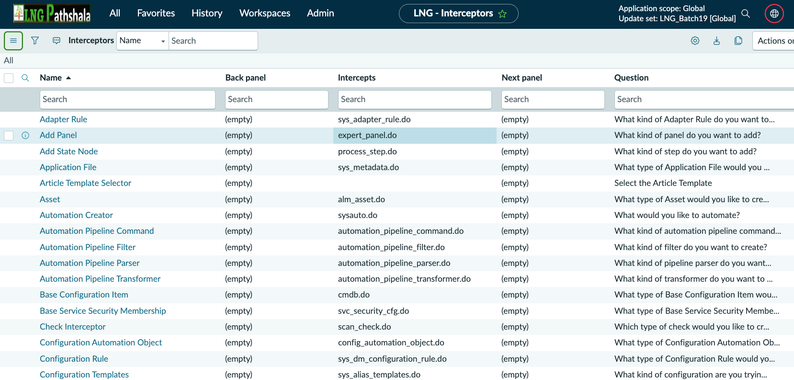Open the History menu
This screenshot has height=380, width=794.
point(207,13)
